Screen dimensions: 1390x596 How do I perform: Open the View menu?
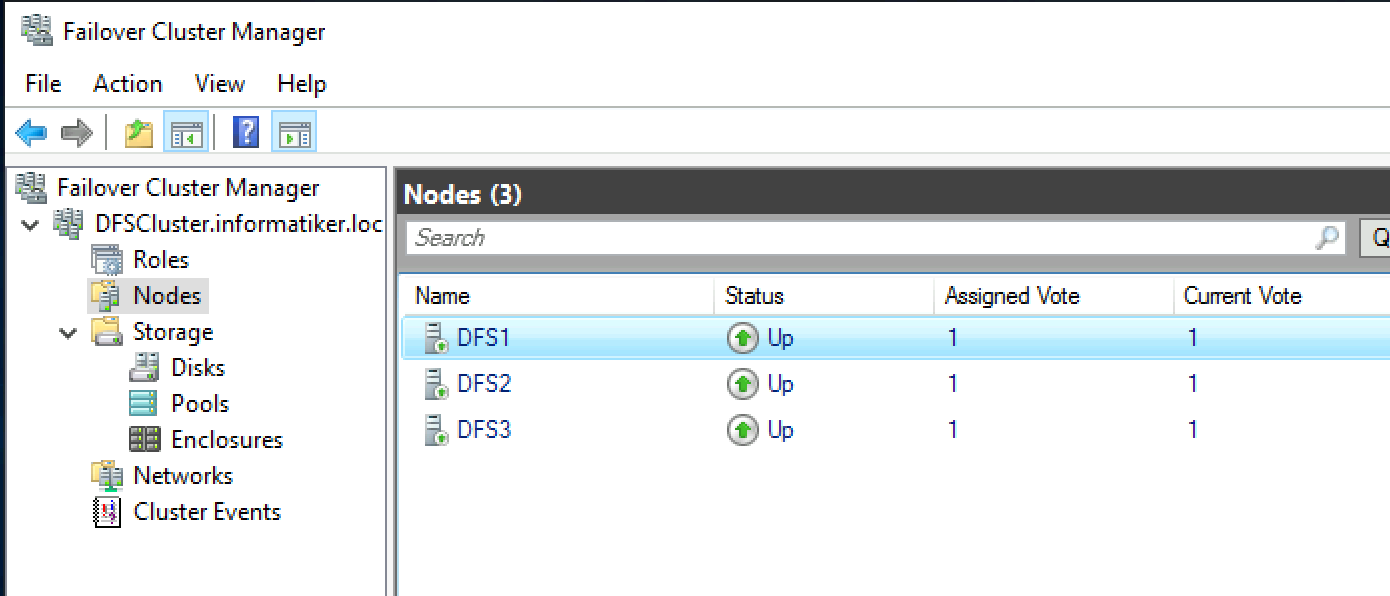coord(220,84)
